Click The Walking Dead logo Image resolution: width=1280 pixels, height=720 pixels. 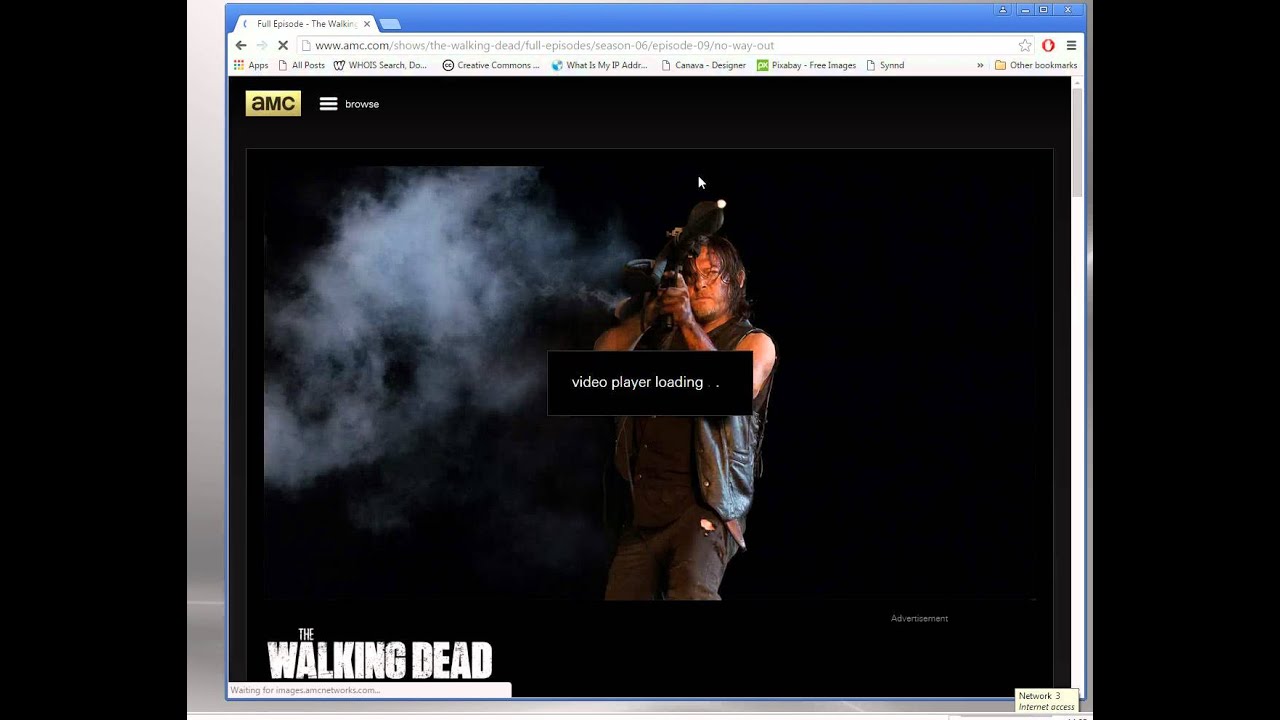pos(380,655)
